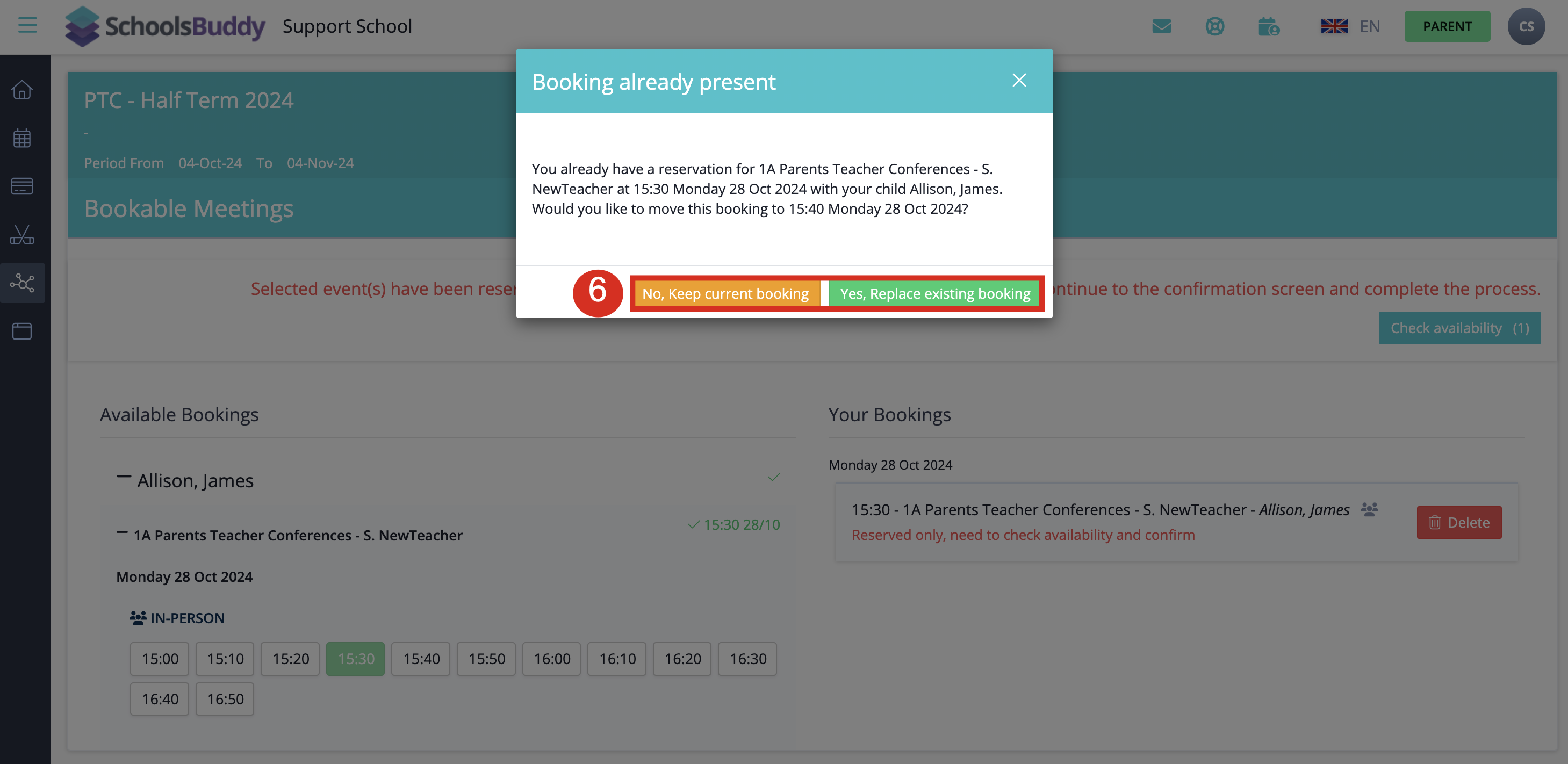Click the calendar-user icon in header

tap(1269, 27)
